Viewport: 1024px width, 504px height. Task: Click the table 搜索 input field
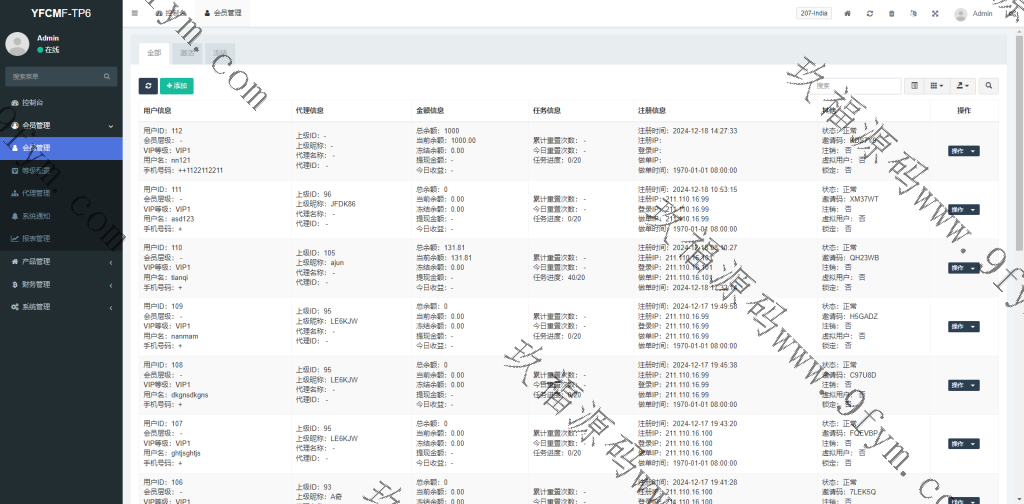tap(857, 87)
